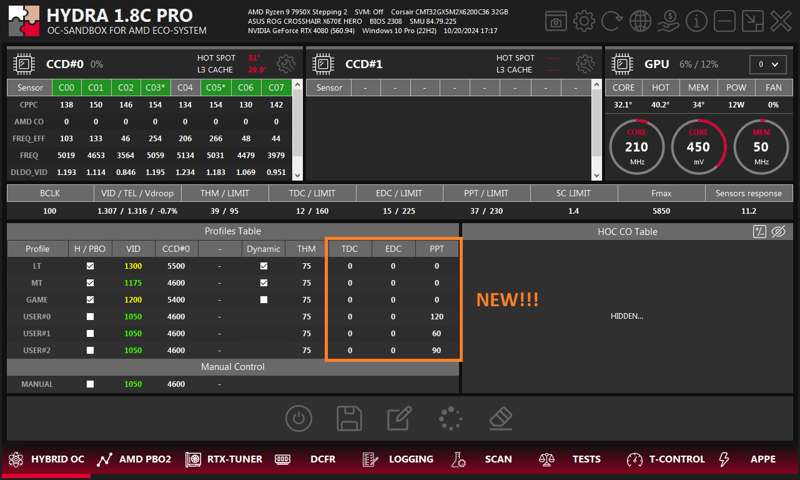The height and width of the screenshot is (480, 800).
Task: Open CCD#0 sensor settings gear
Action: click(x=286, y=64)
